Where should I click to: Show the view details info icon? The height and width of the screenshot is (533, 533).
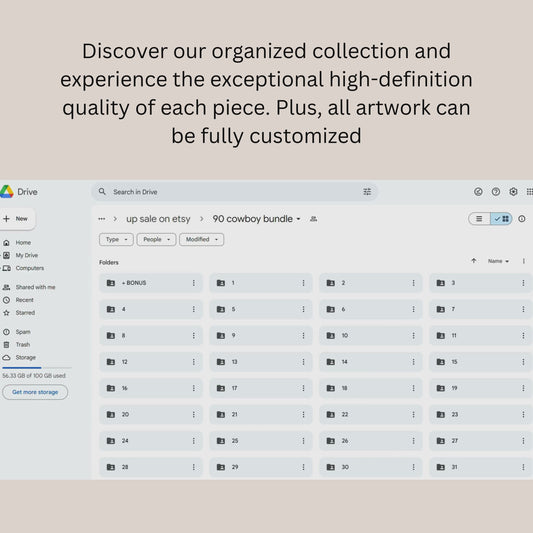(522, 219)
